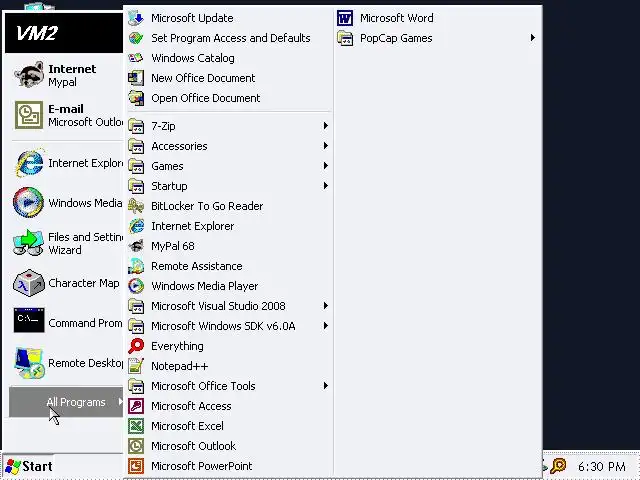The image size is (640, 480).
Task: Launch the Command Prompt icon
Action: [x=29, y=321]
